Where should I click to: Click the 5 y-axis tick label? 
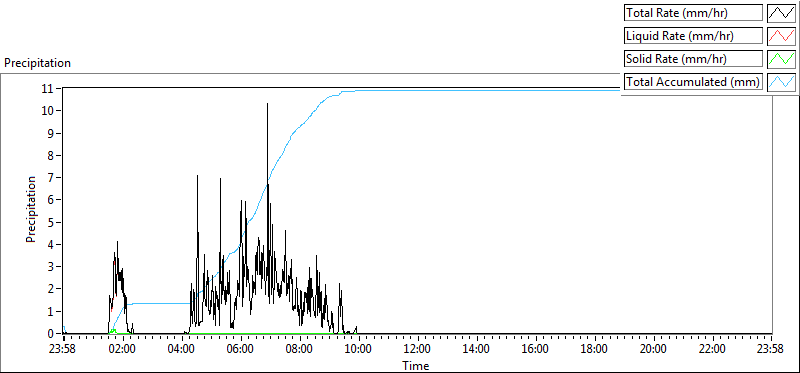click(51, 222)
